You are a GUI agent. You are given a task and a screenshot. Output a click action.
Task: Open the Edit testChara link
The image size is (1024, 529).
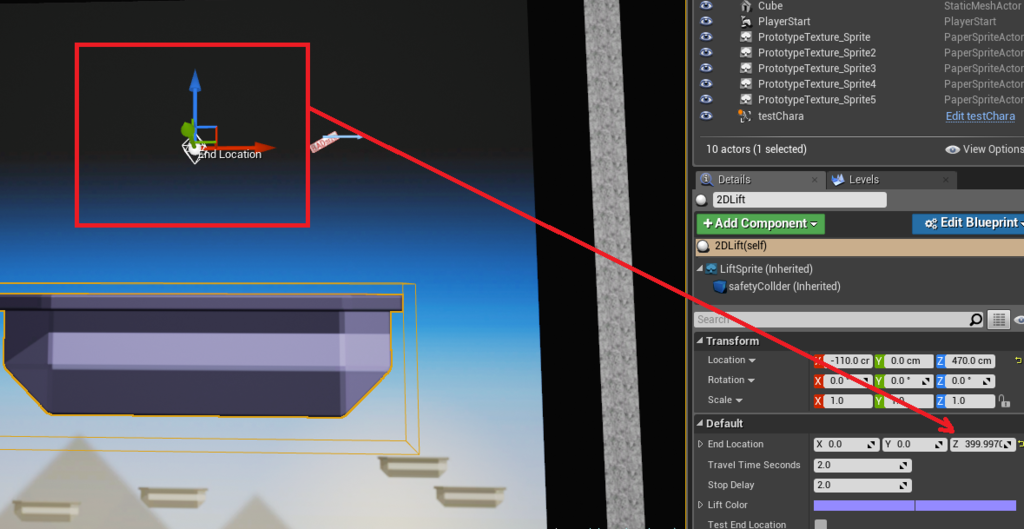point(980,116)
